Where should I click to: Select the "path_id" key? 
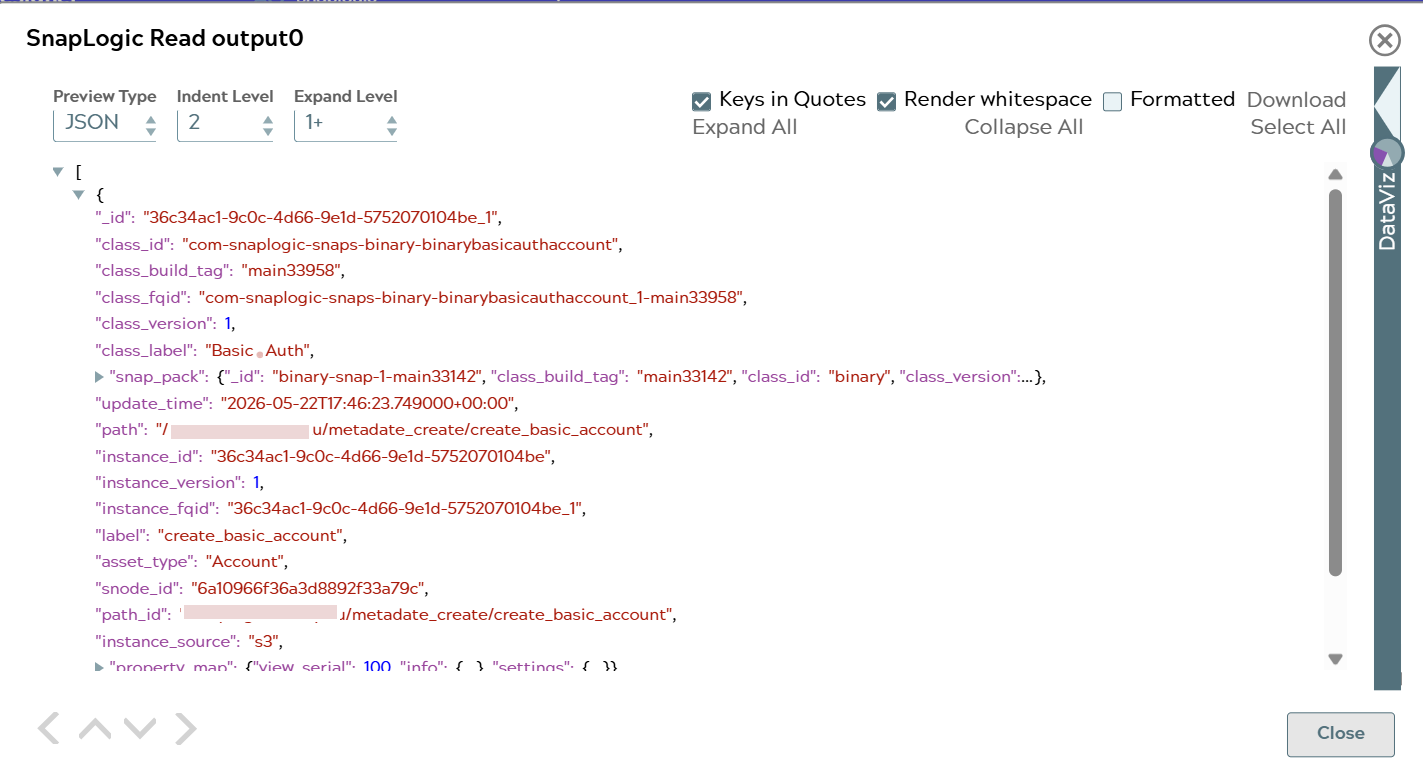pyautogui.click(x=129, y=615)
